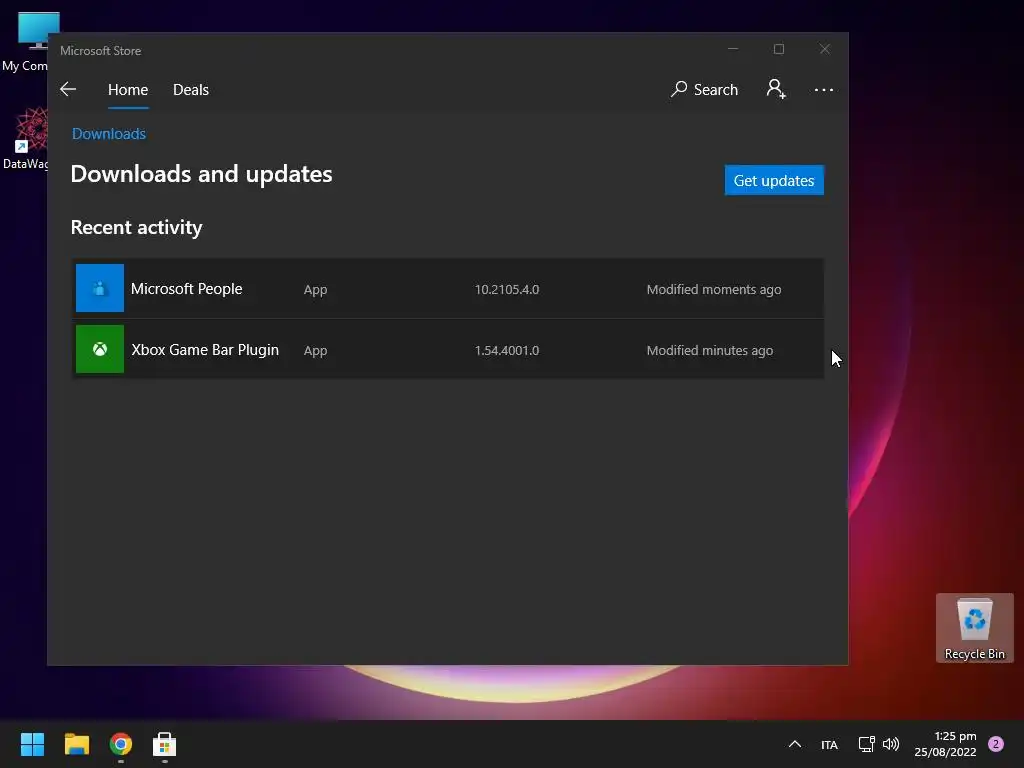Open notification center badge

[996, 744]
